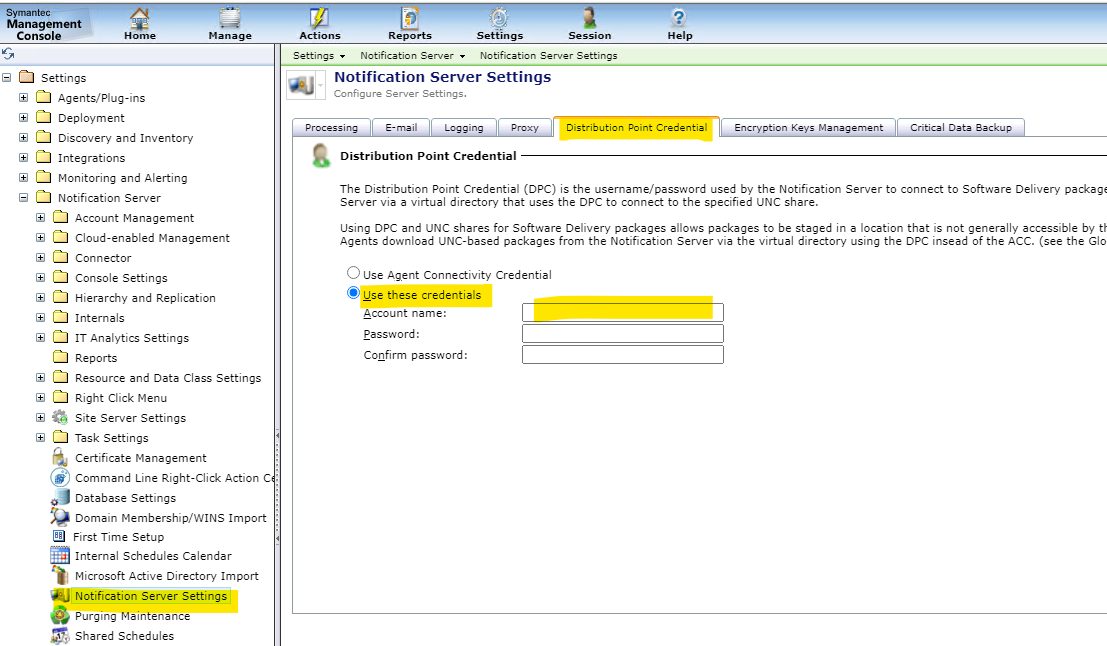Expand the Agents/Plug-ins folder
Image resolution: width=1107 pixels, height=646 pixels.
24,98
